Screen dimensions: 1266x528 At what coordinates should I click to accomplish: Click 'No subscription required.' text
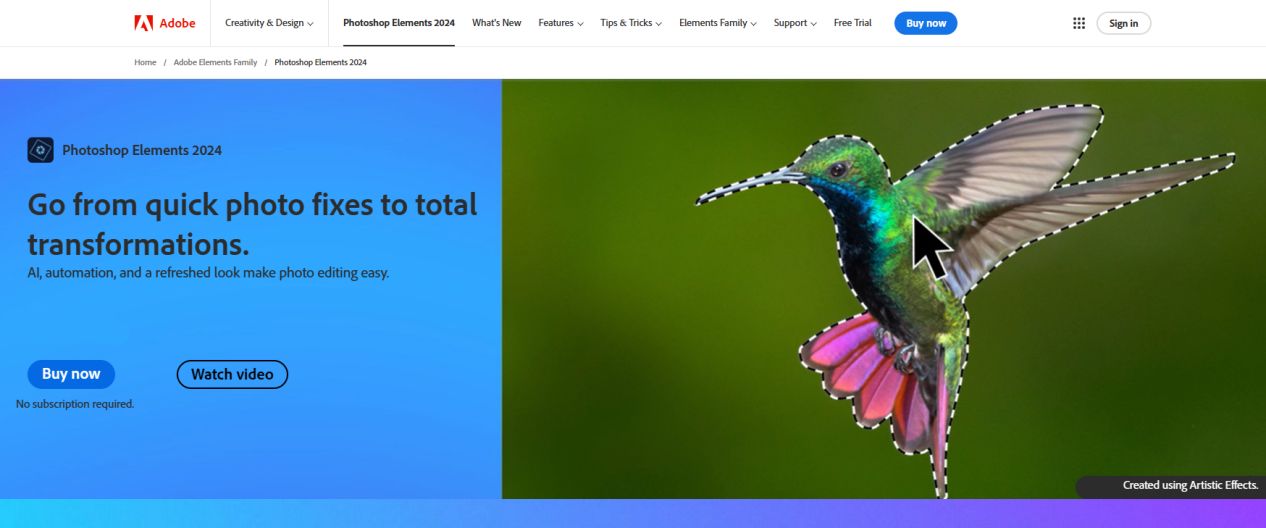click(75, 404)
